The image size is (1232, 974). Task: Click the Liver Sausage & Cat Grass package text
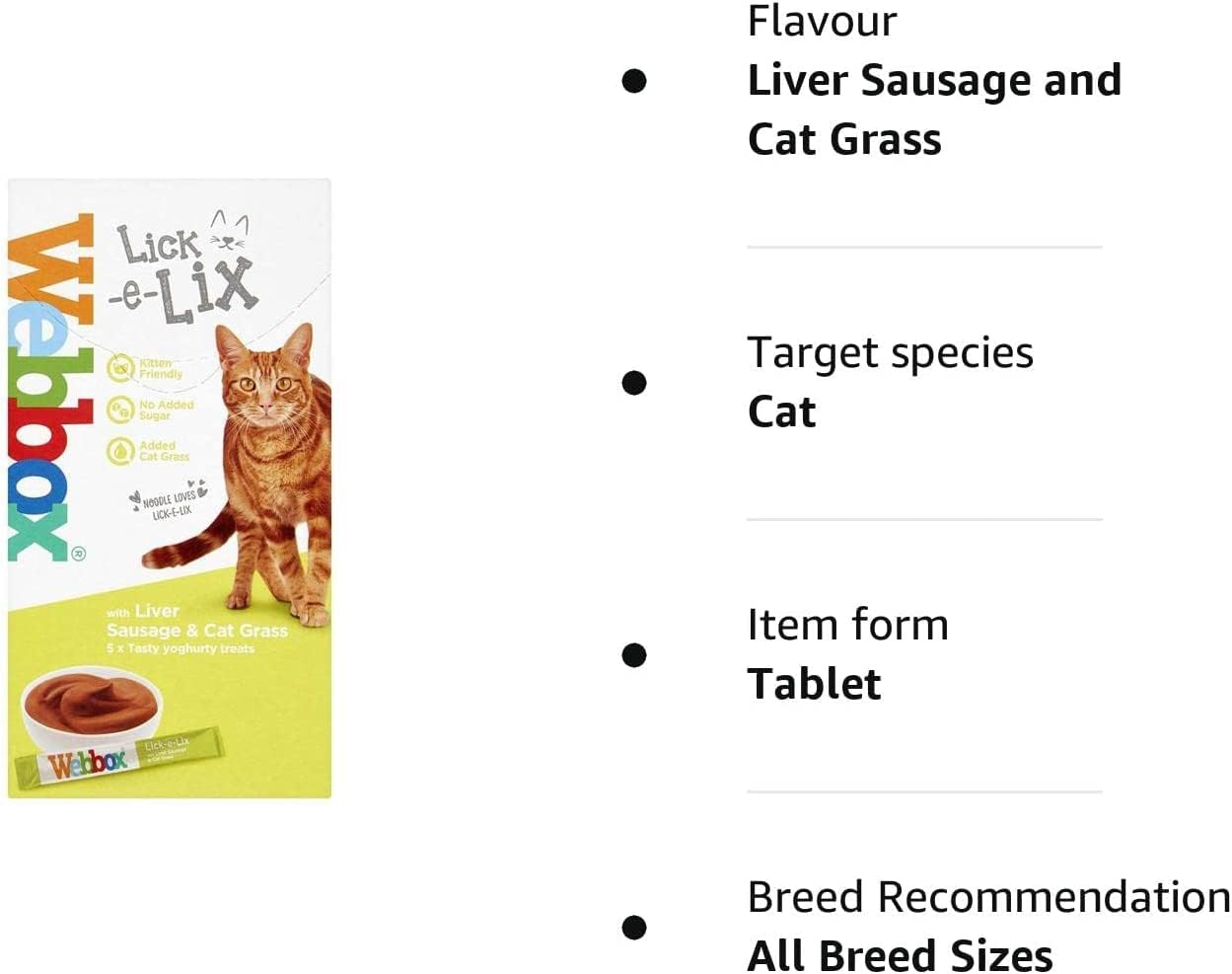[197, 622]
